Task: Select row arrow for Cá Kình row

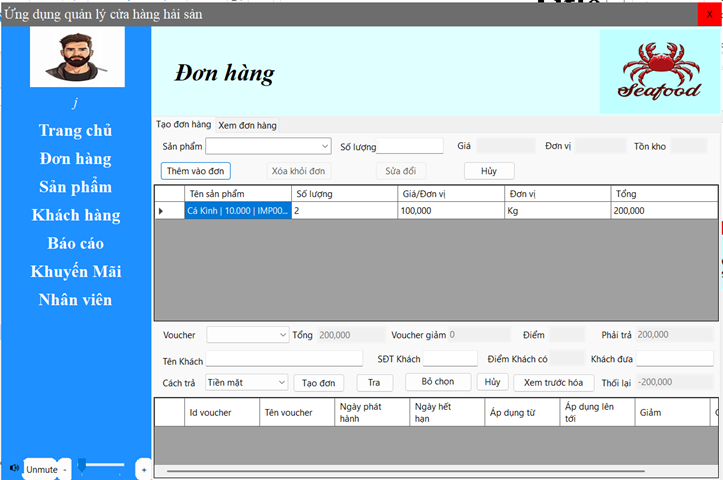Action: (x=169, y=211)
